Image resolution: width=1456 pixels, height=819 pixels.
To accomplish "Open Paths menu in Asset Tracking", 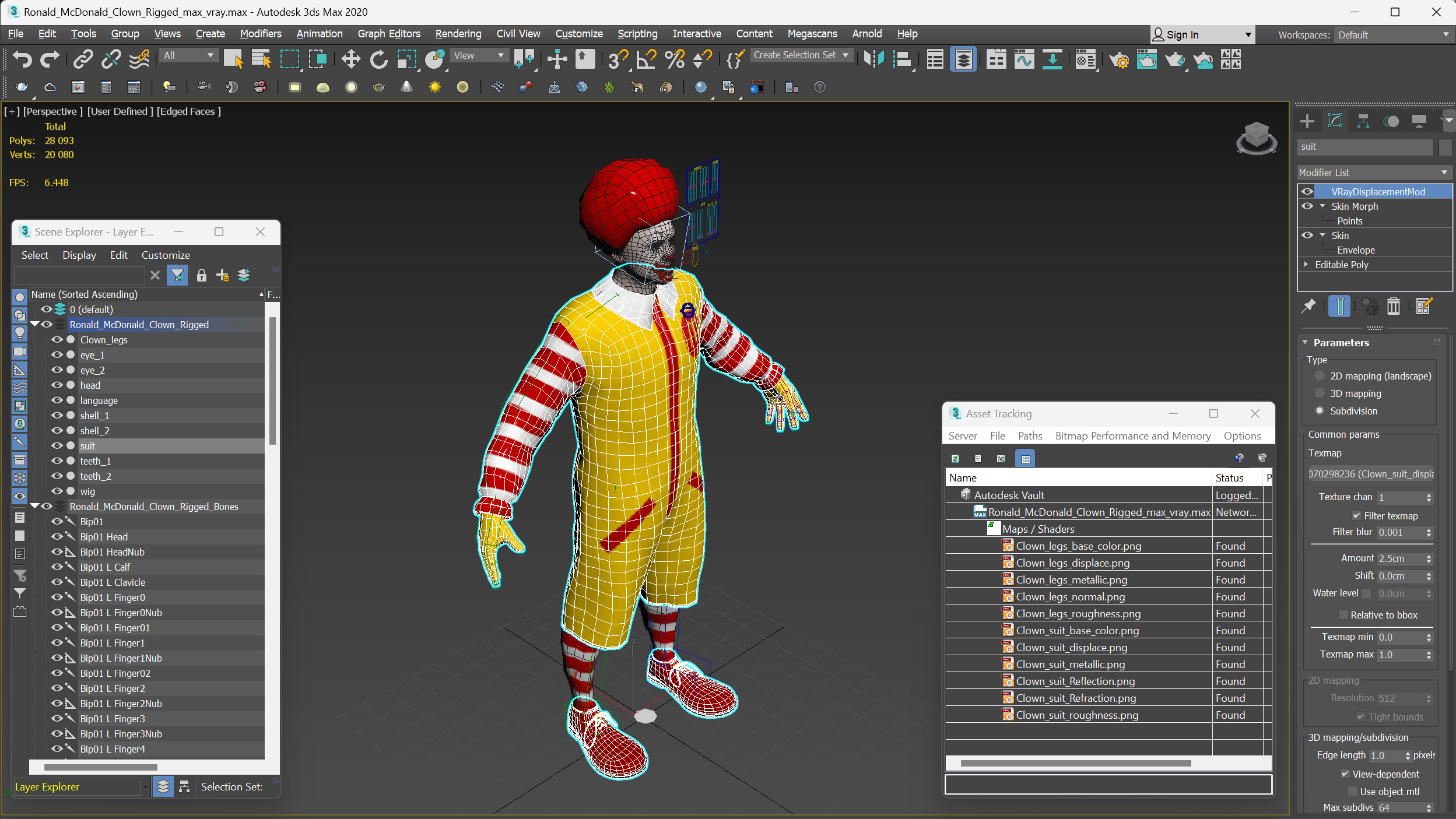I will tap(1030, 435).
